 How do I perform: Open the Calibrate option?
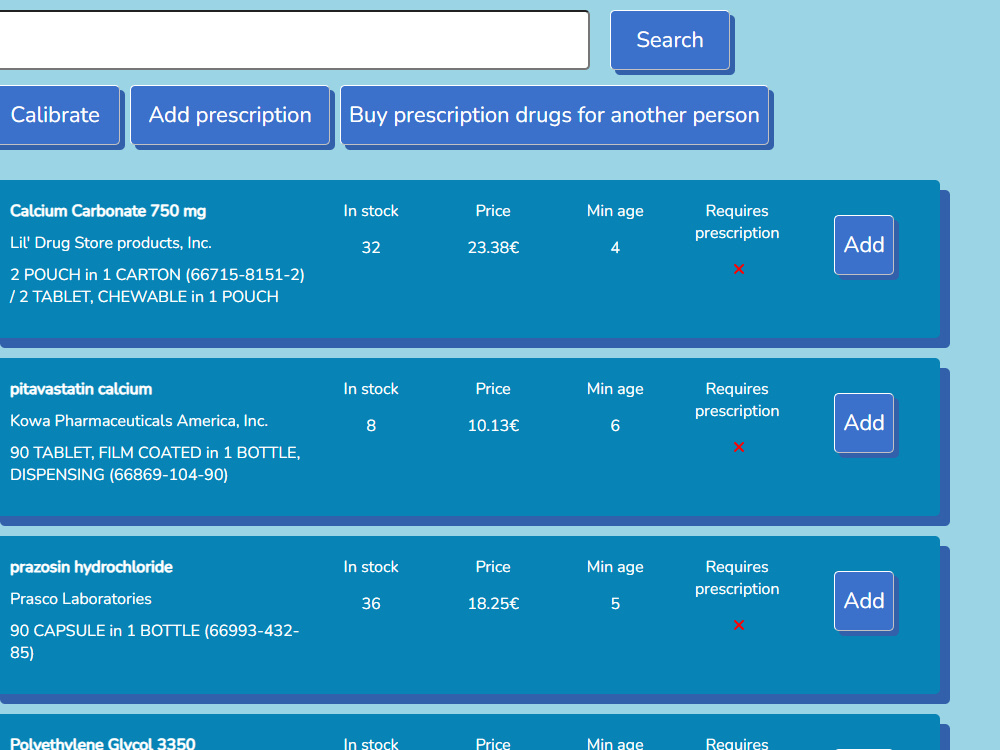pyautogui.click(x=59, y=115)
